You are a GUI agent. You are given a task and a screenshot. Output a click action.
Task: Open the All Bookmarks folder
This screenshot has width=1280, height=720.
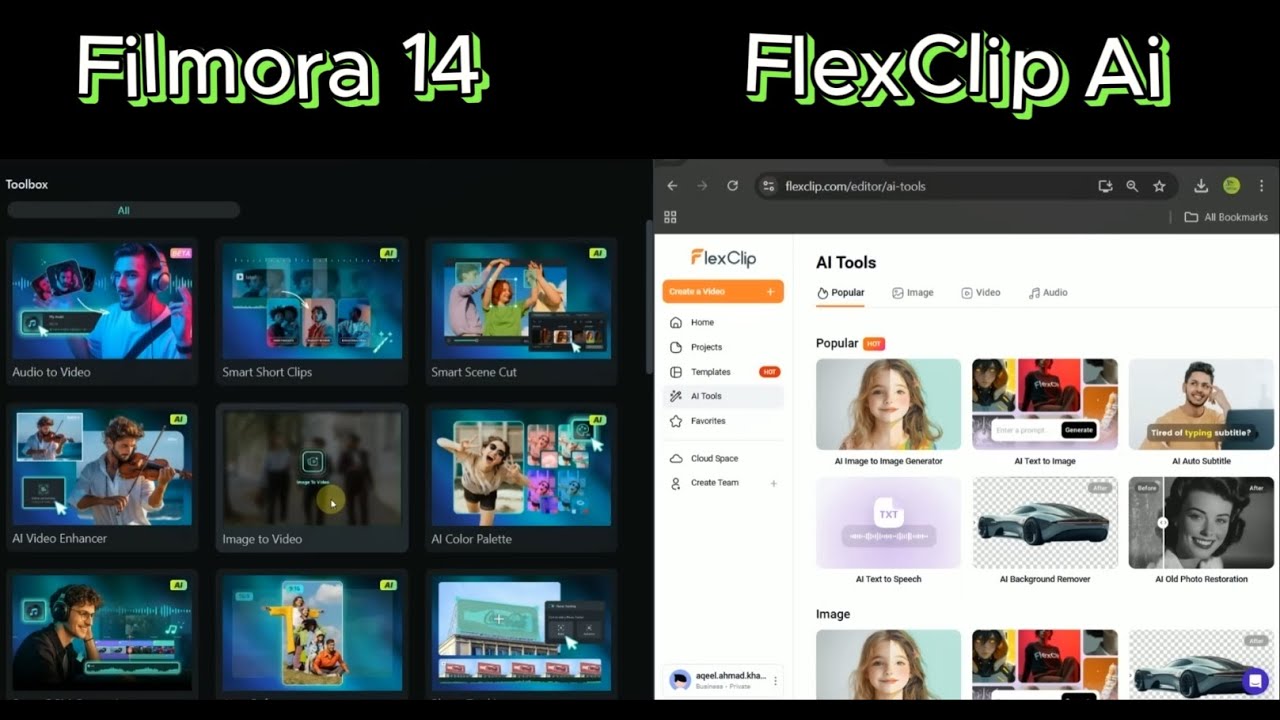[x=1225, y=217]
